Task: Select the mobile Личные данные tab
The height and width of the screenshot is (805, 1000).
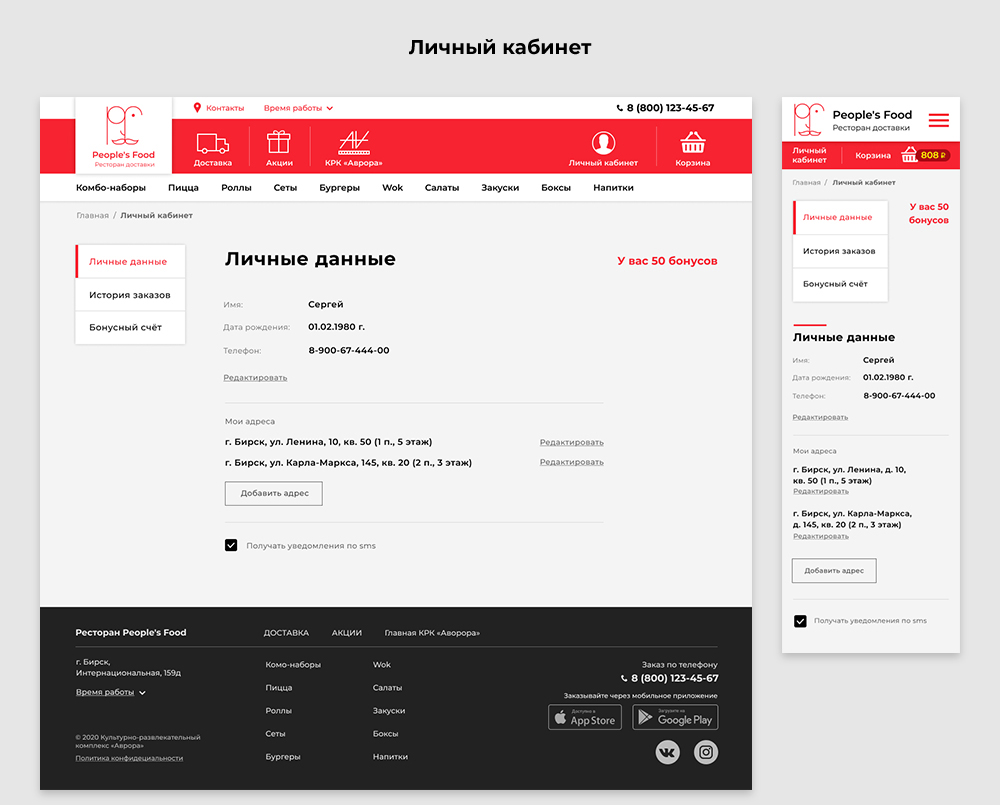Action: [x=840, y=218]
